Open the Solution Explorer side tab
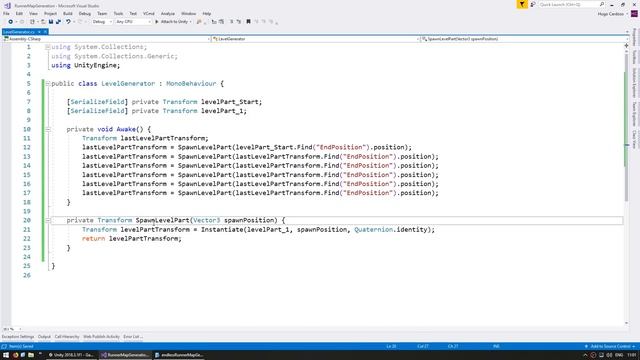Screen dimensions: 640x360 point(634,83)
